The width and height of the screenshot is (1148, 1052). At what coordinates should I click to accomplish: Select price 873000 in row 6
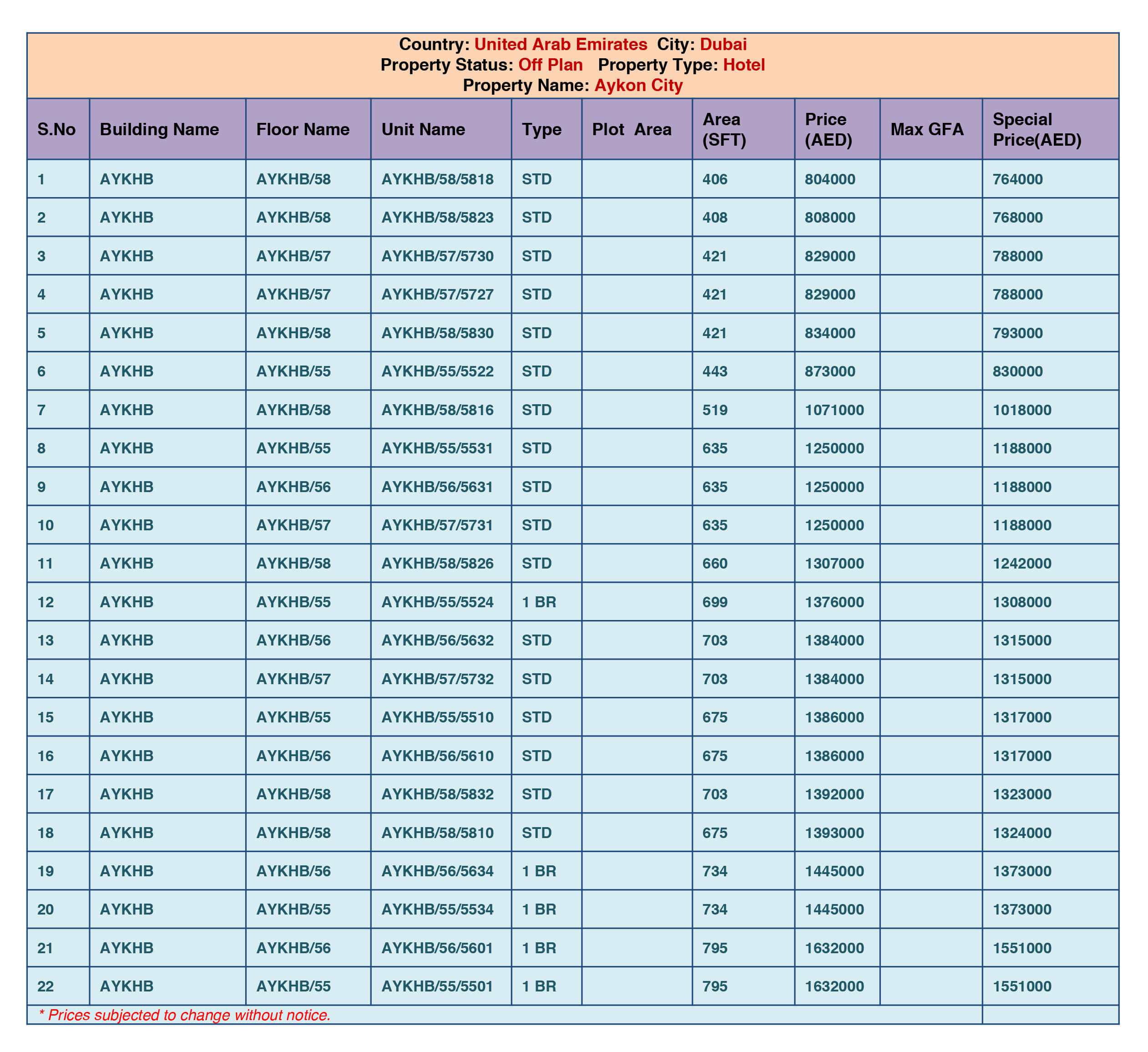tap(838, 371)
